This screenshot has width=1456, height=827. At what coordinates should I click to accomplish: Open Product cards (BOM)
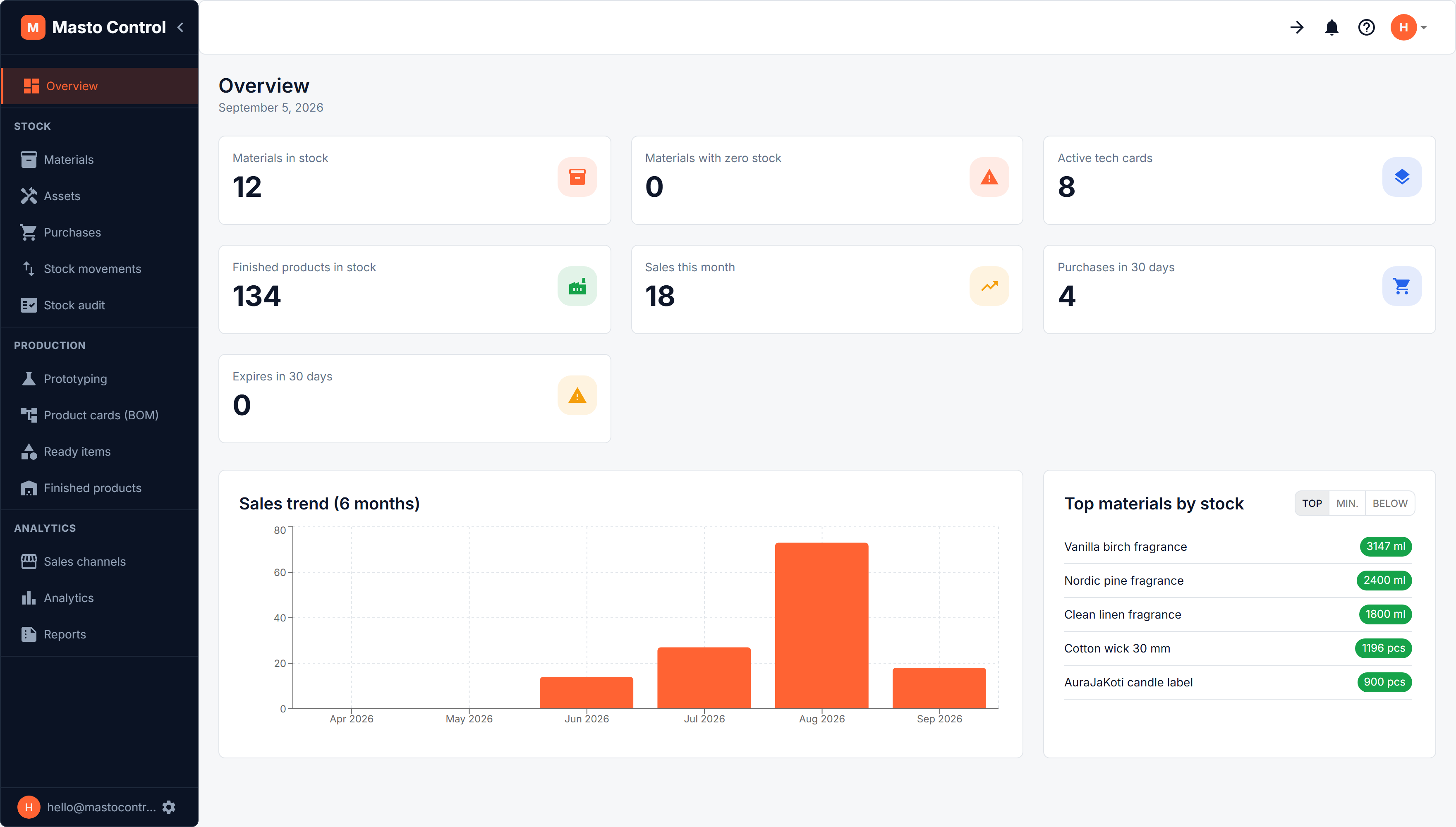[x=100, y=415]
